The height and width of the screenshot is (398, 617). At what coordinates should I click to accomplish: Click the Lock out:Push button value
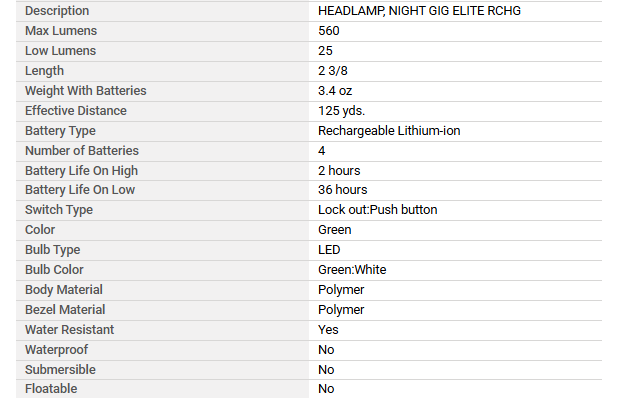click(378, 210)
